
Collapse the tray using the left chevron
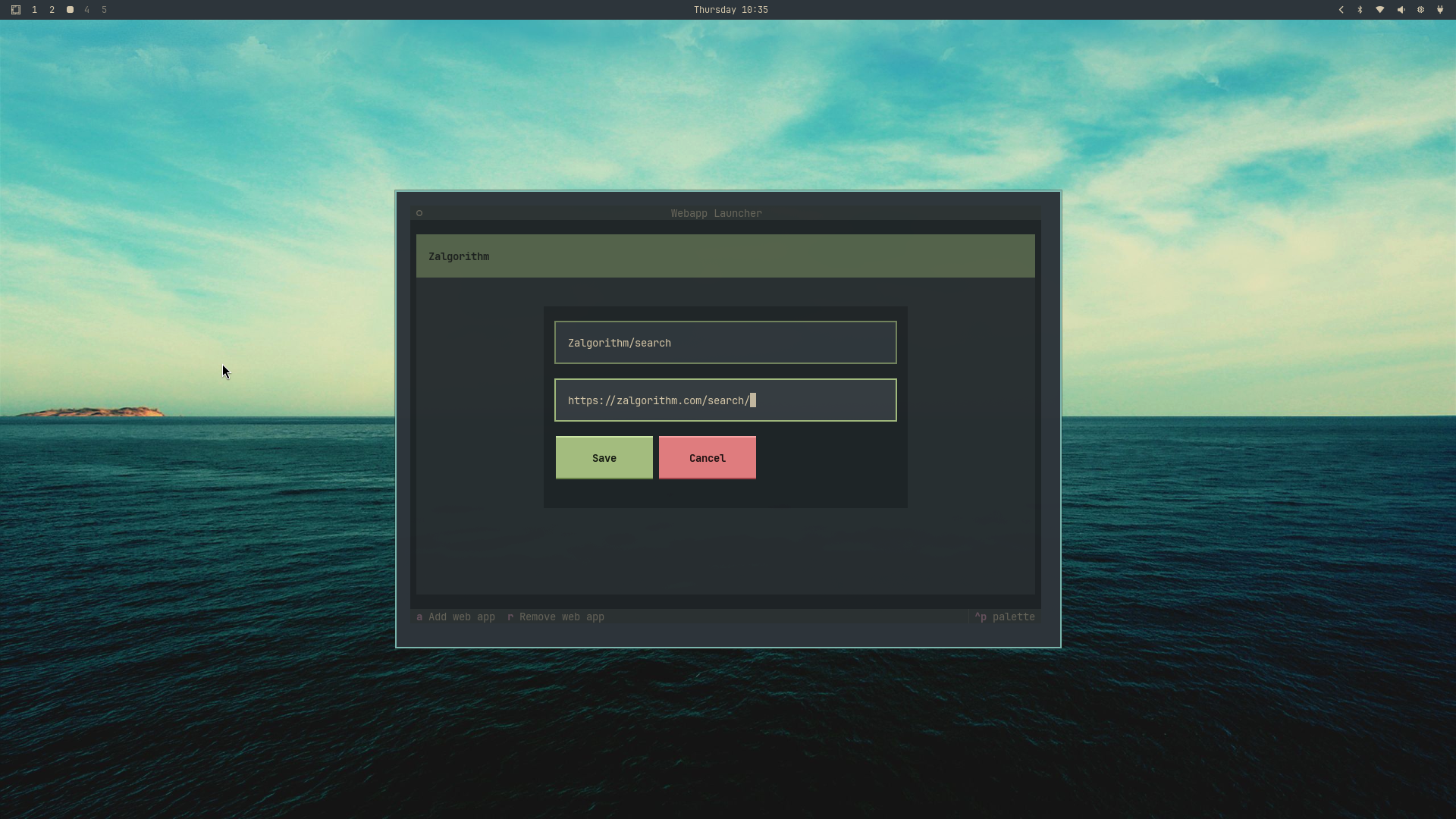coord(1341,10)
